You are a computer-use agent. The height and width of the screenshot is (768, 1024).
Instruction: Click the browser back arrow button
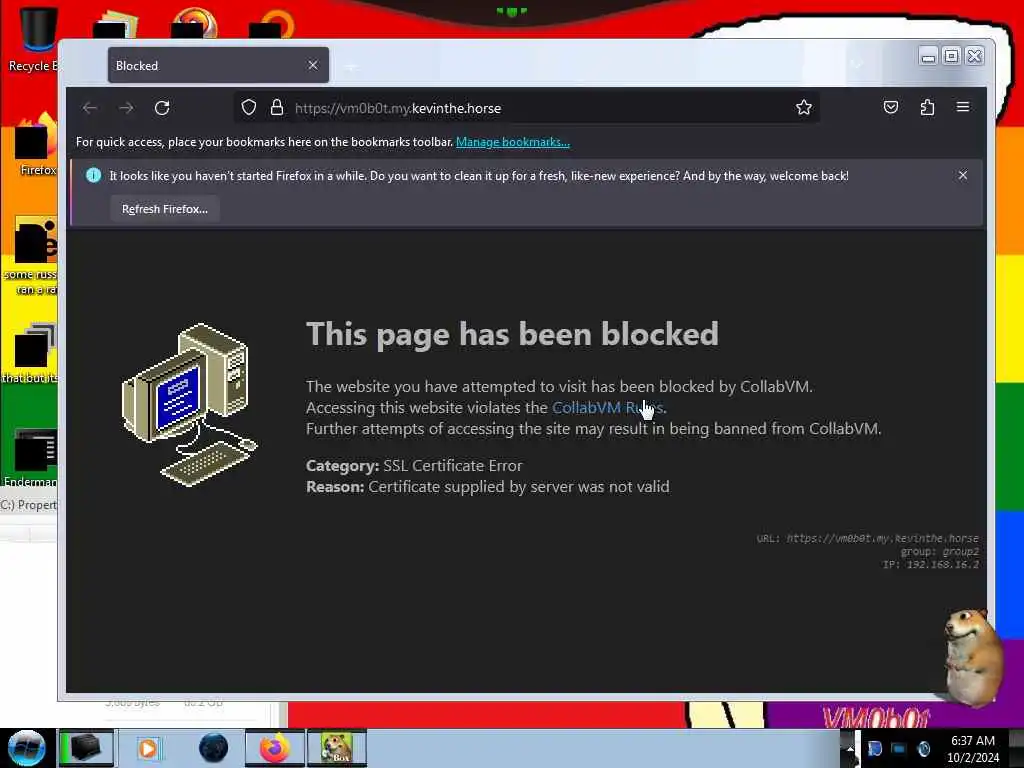coord(90,108)
